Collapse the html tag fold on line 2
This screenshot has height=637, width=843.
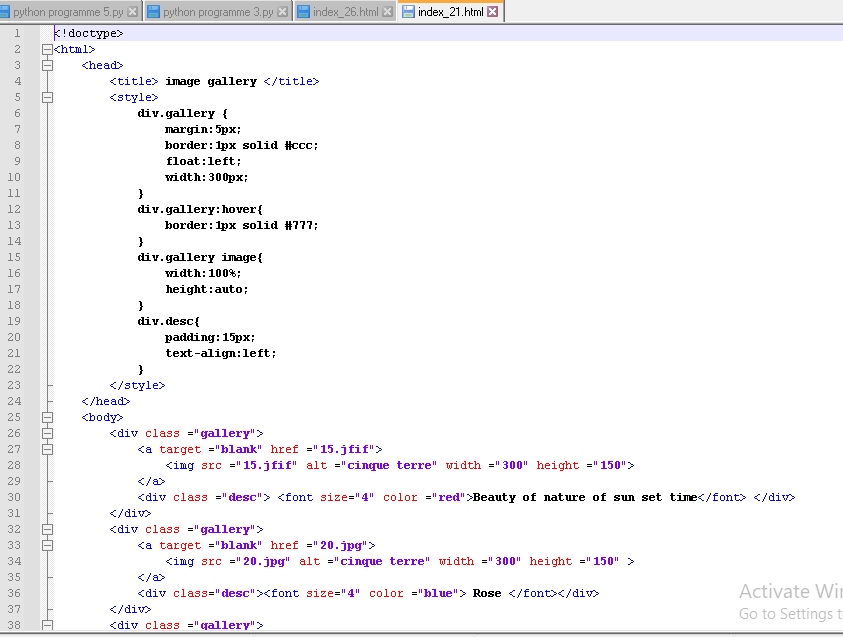point(47,49)
